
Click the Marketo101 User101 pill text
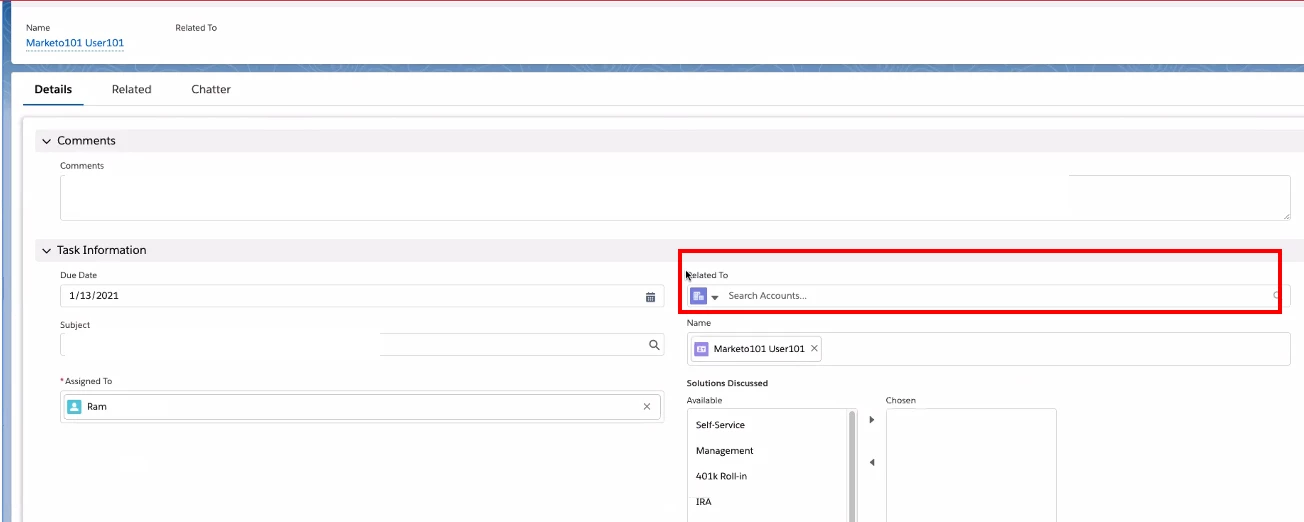pyautogui.click(x=759, y=349)
